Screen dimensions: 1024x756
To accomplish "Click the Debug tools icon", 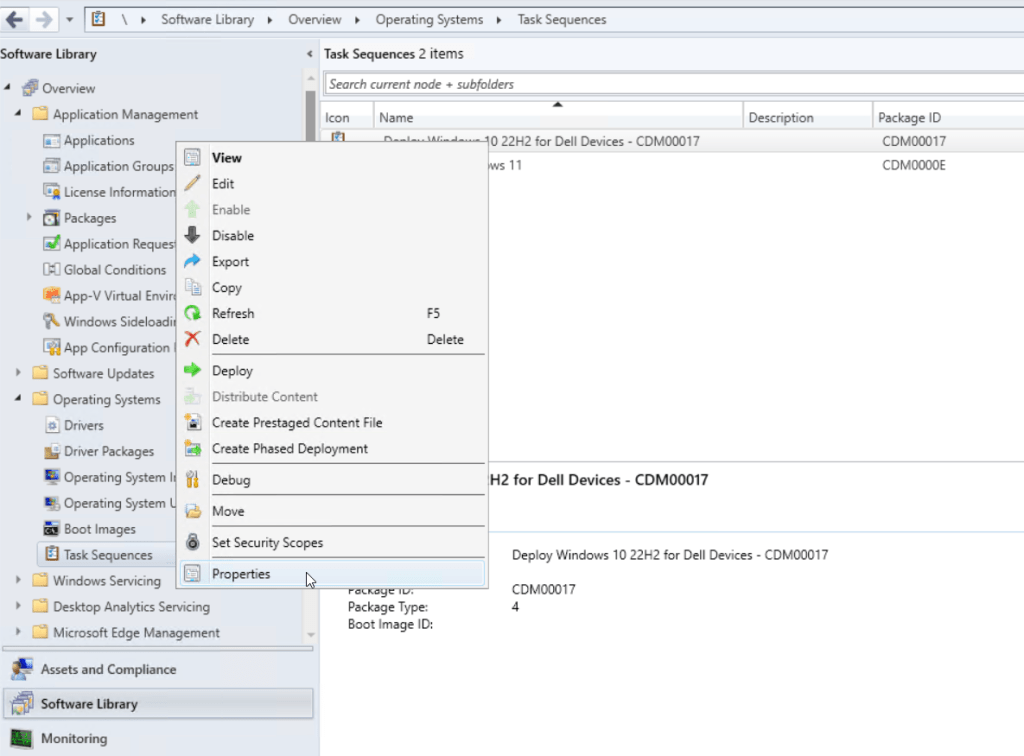I will 193,480.
